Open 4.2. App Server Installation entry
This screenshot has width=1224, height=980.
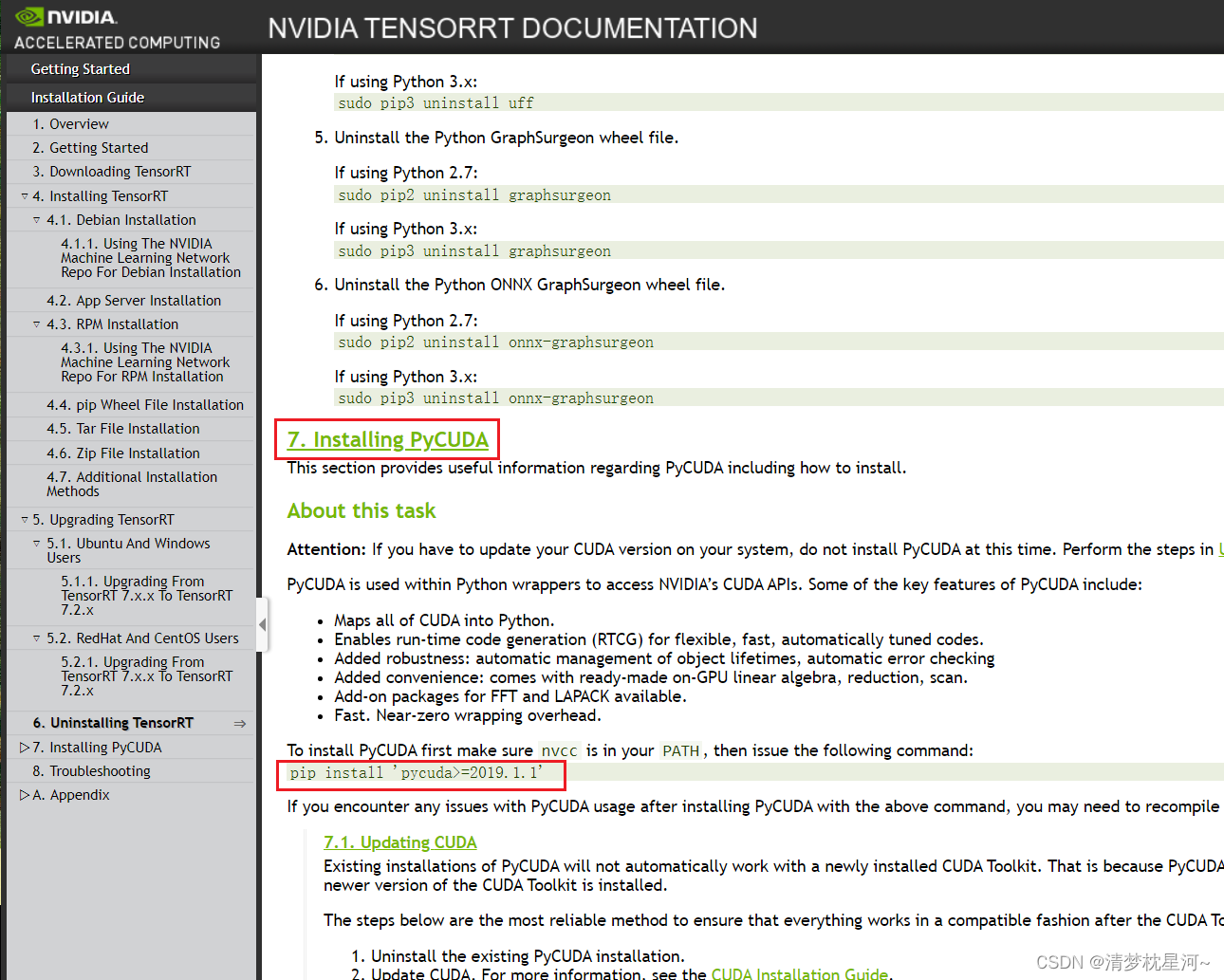[134, 301]
